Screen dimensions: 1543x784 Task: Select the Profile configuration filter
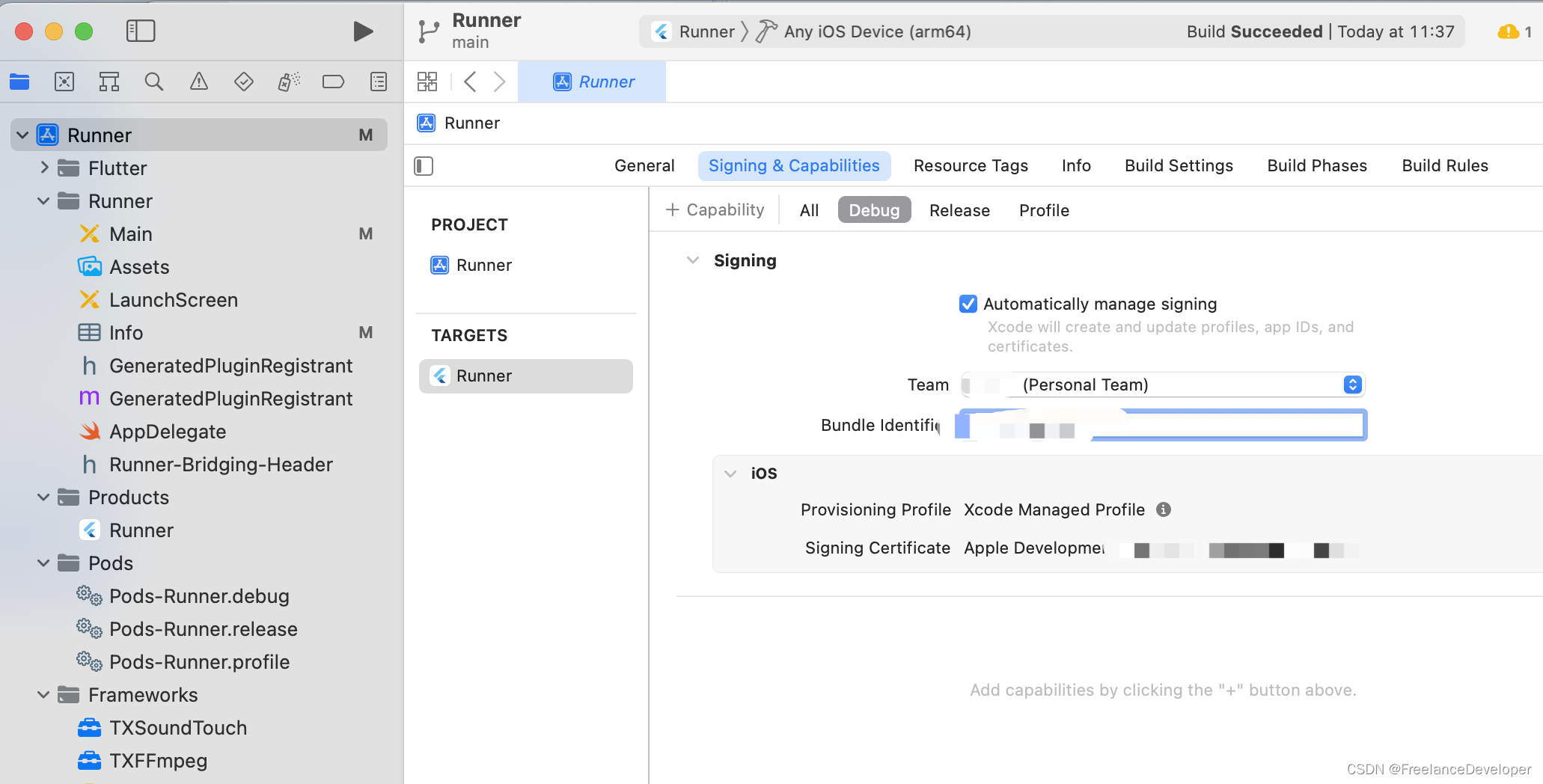tap(1044, 210)
